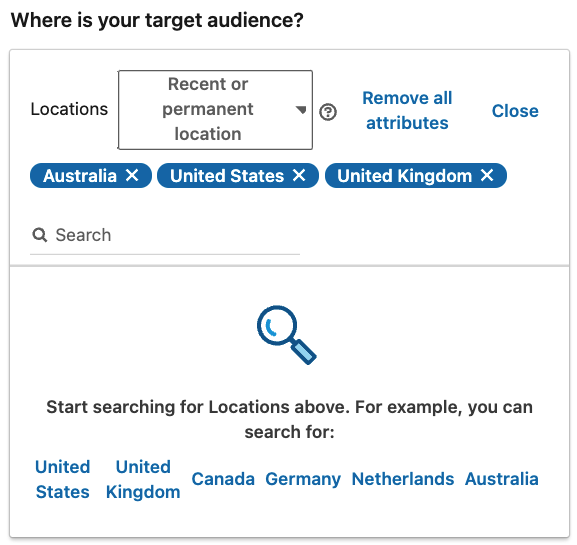Select the Australia suggestion link
The width and height of the screenshot is (577, 545).
502,479
